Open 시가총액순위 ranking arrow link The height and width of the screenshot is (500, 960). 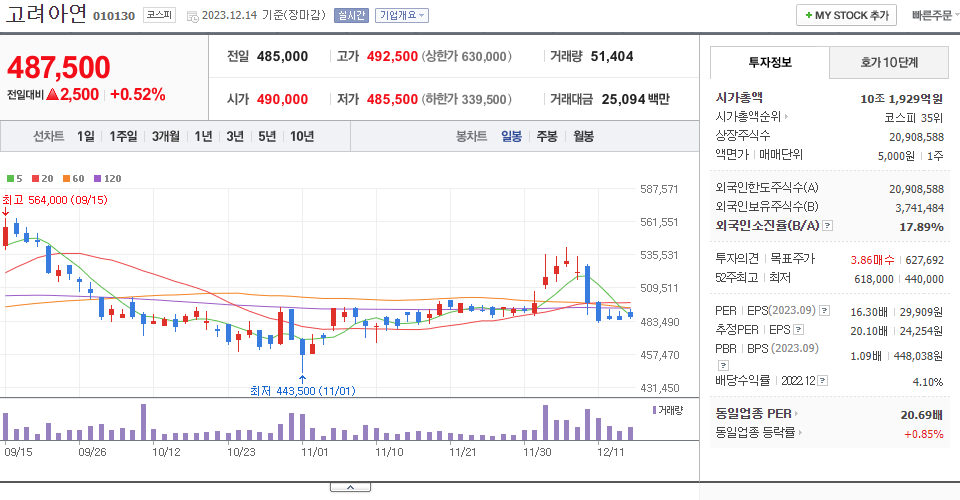point(786,116)
